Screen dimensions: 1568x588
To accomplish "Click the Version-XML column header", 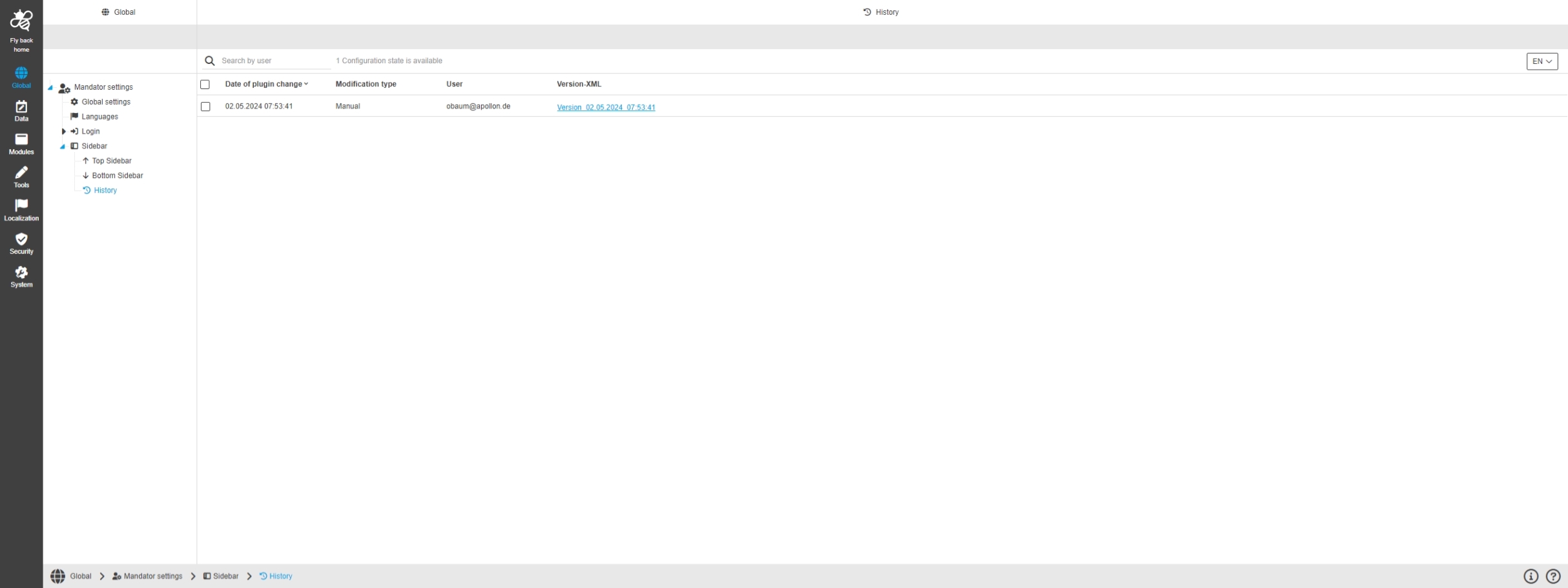I will click(x=579, y=84).
